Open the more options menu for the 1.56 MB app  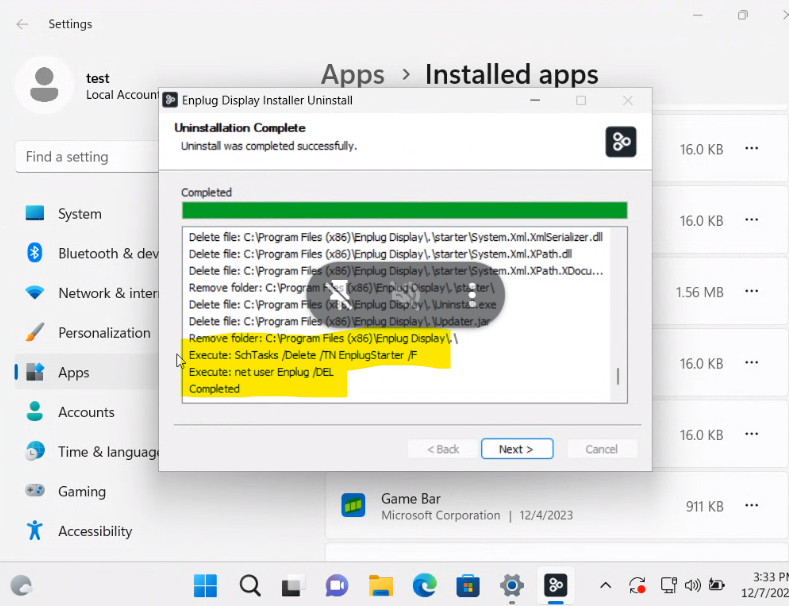(x=752, y=291)
